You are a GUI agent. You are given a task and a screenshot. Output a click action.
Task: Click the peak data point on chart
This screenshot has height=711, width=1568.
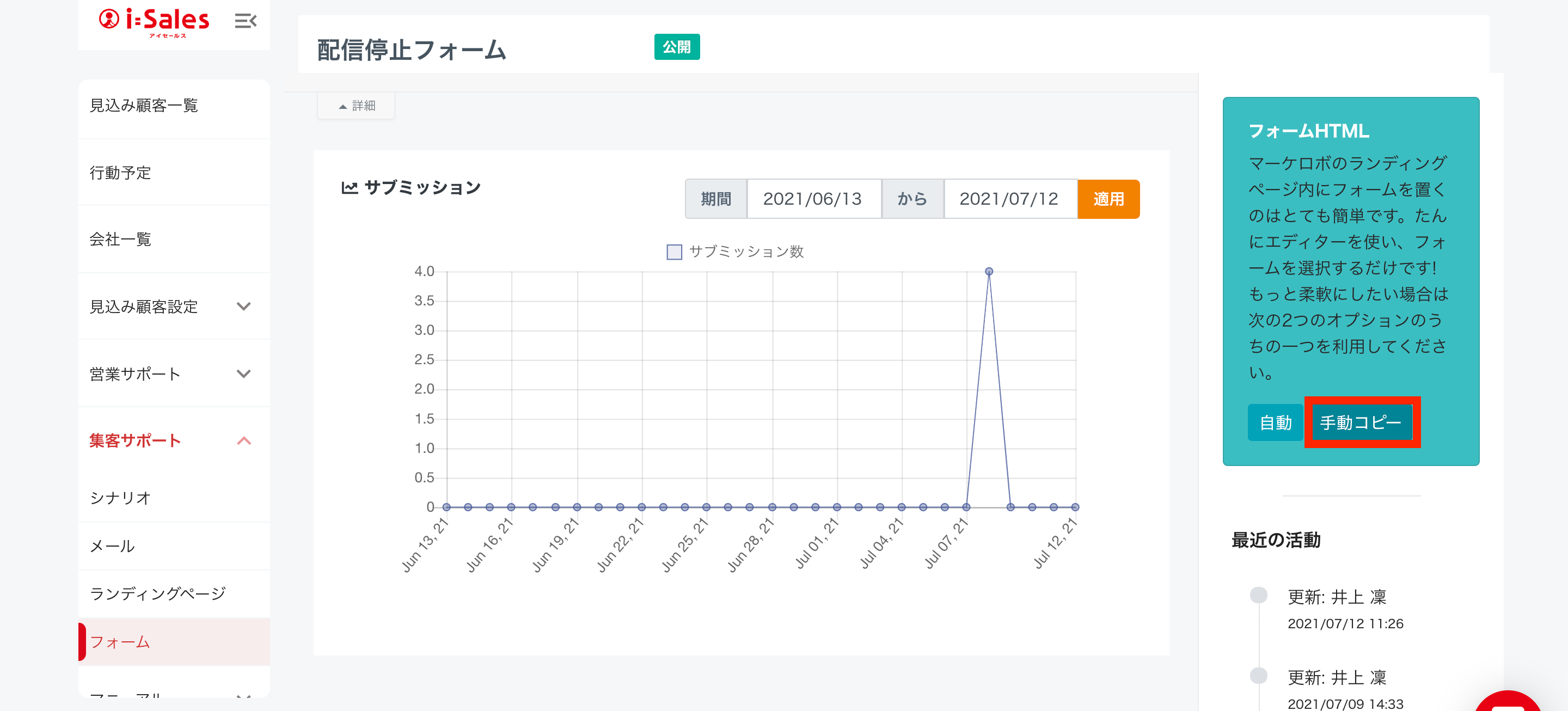pyautogui.click(x=989, y=272)
